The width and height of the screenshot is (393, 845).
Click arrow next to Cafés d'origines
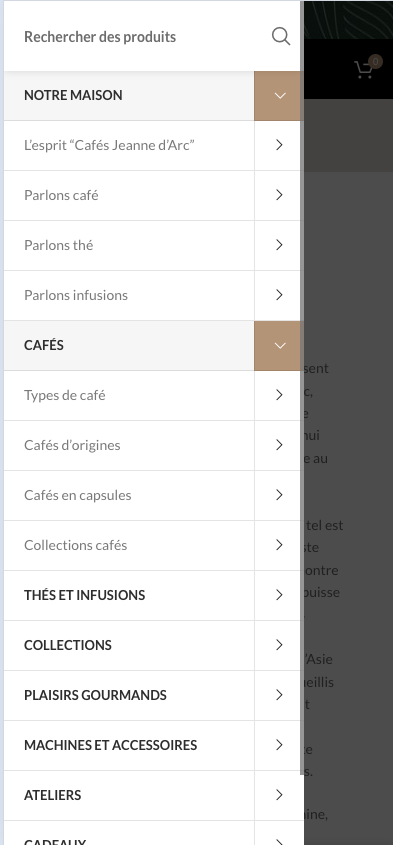279,445
